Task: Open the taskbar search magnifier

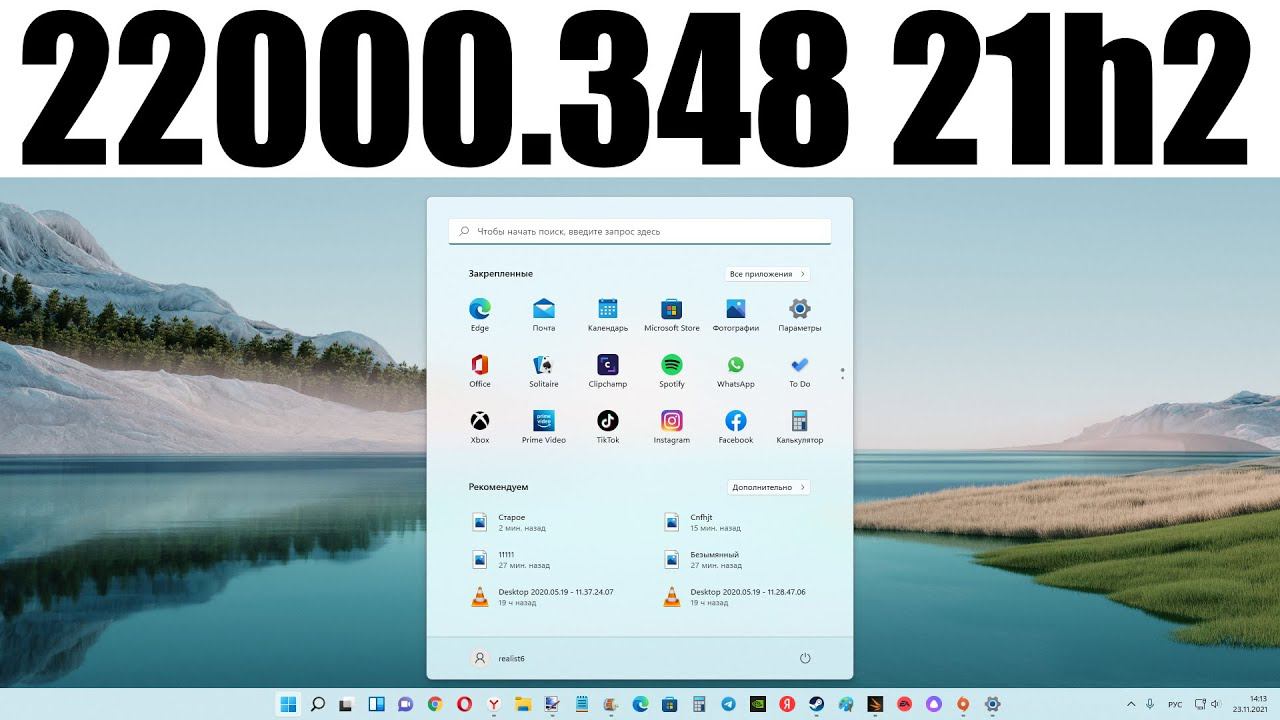Action: pos(317,704)
